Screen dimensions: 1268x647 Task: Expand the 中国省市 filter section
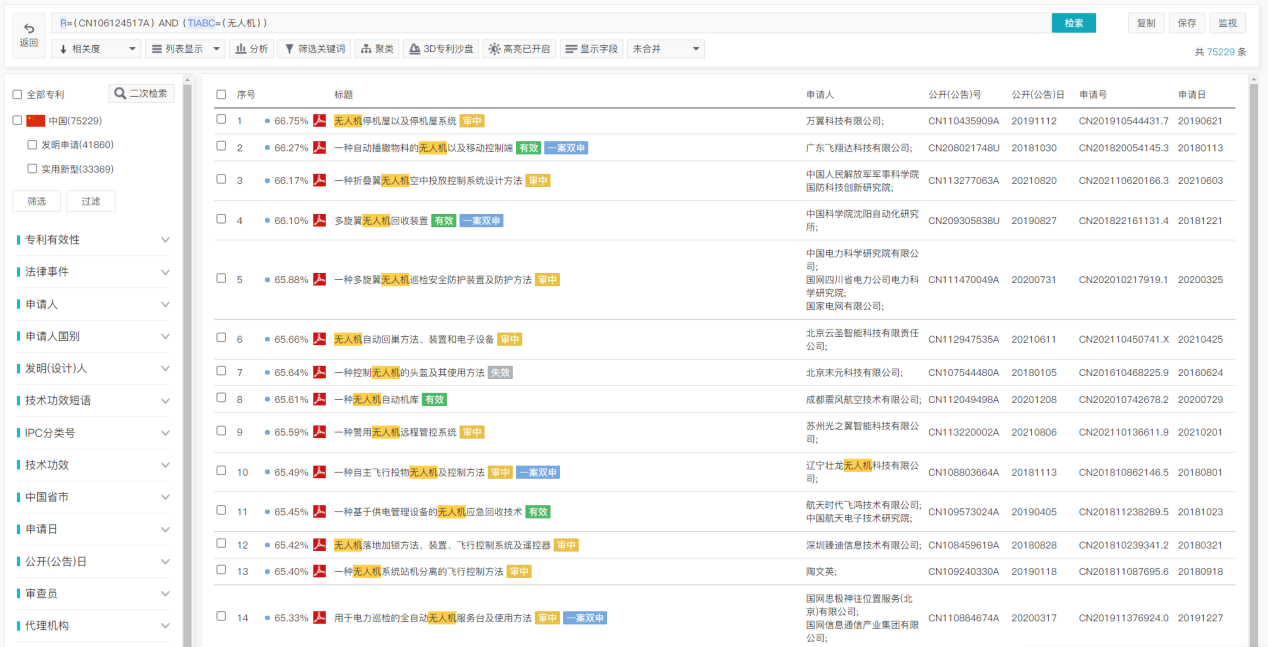click(x=93, y=497)
